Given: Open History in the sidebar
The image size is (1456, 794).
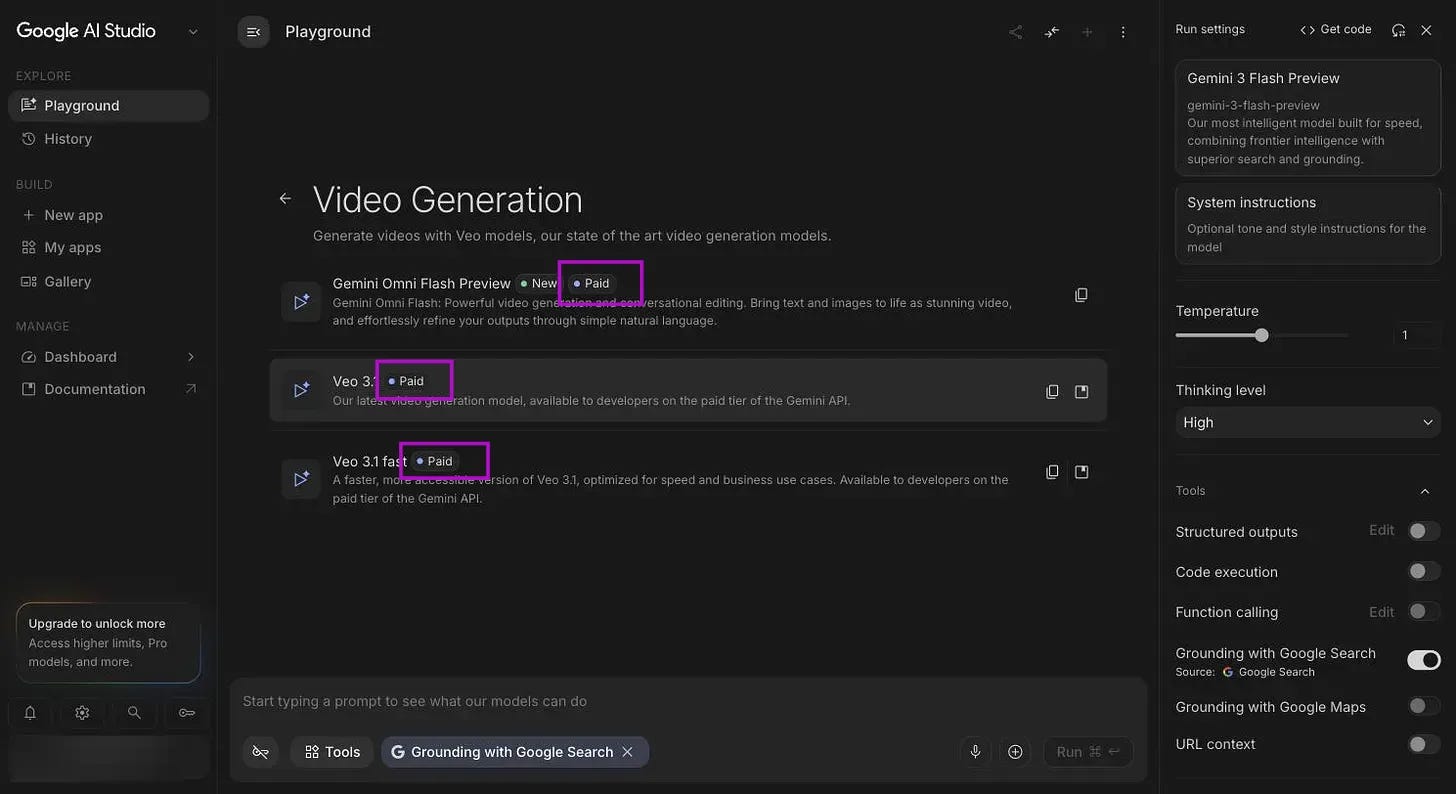Looking at the screenshot, I should (x=108, y=139).
